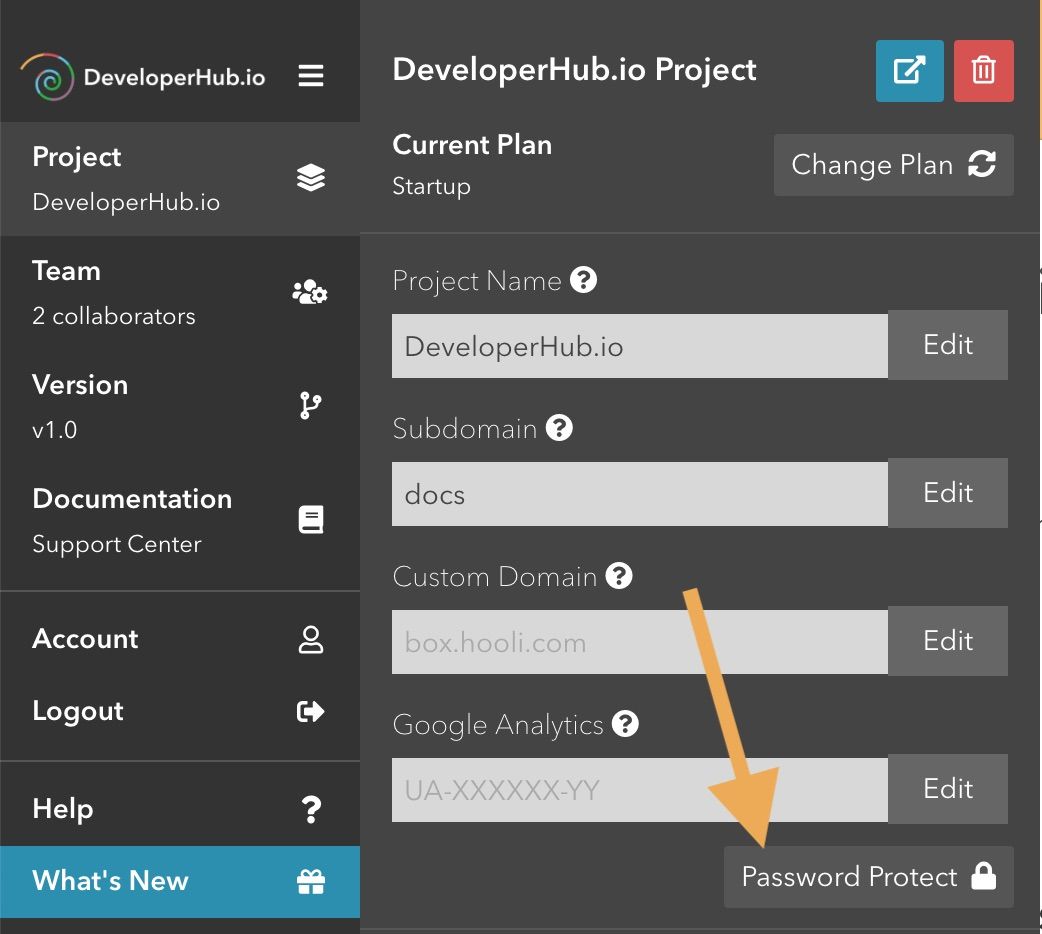Click the team collaborators gear icon
This screenshot has height=934, width=1042.
coord(310,292)
